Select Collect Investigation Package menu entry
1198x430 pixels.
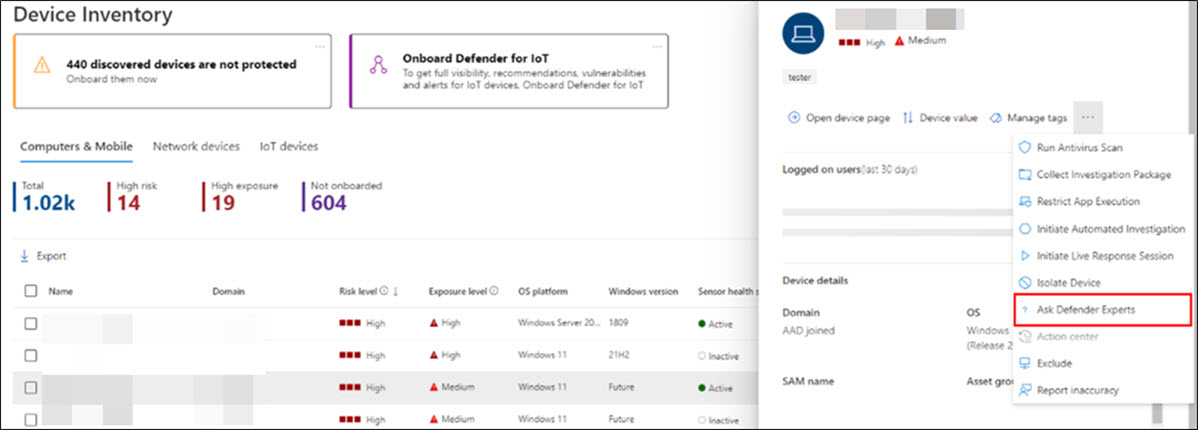point(1101,175)
